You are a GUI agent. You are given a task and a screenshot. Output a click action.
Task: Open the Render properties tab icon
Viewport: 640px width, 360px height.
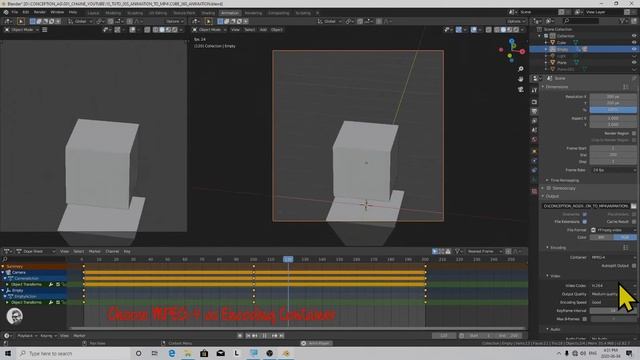point(535,102)
